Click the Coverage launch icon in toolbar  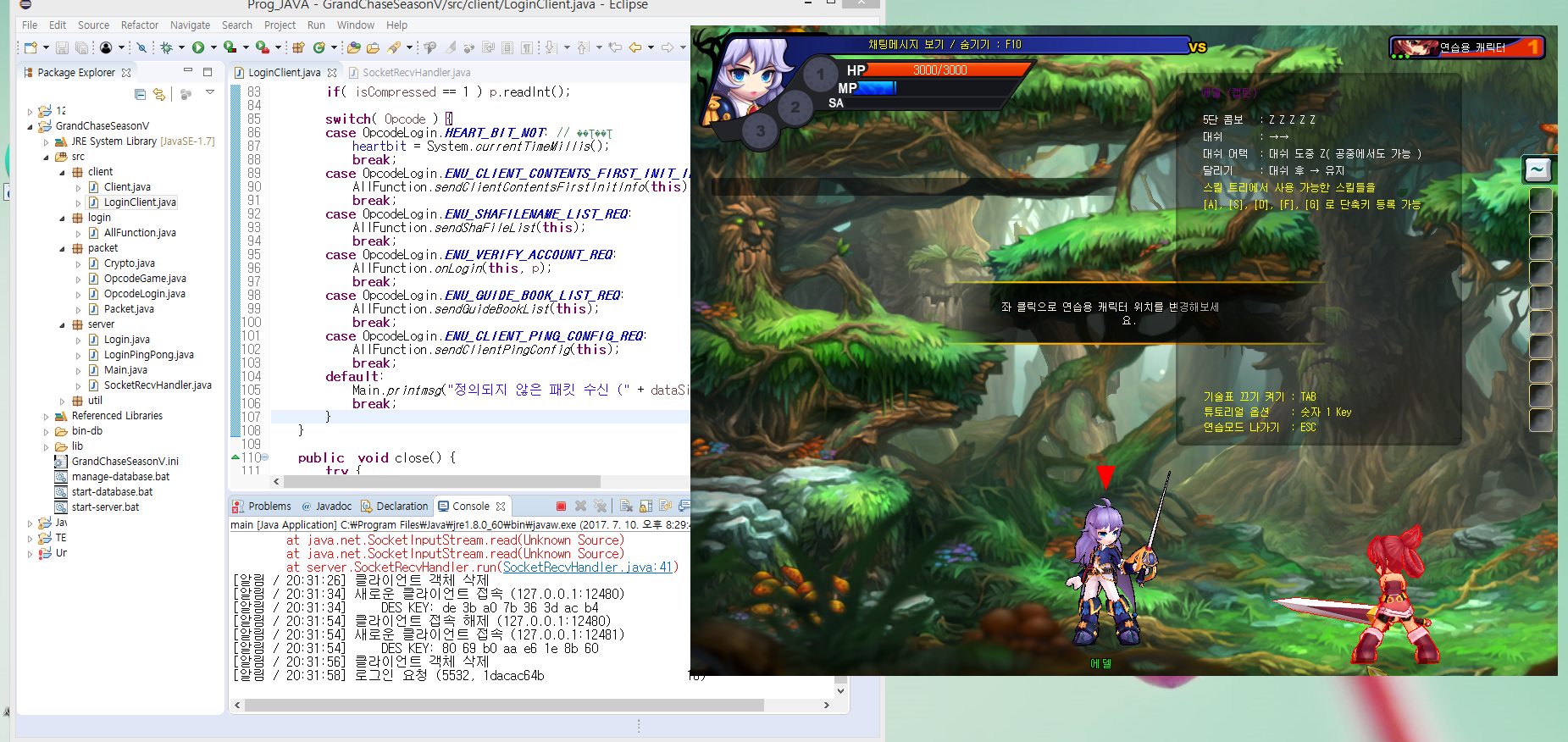click(x=230, y=47)
